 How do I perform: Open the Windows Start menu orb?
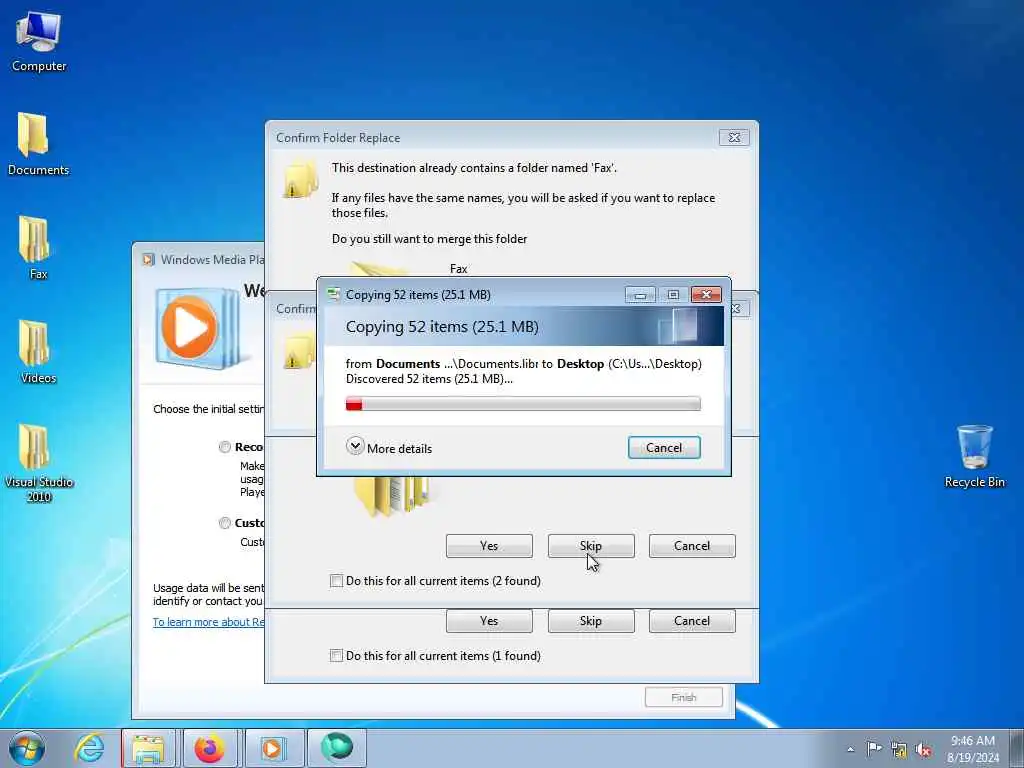27,748
